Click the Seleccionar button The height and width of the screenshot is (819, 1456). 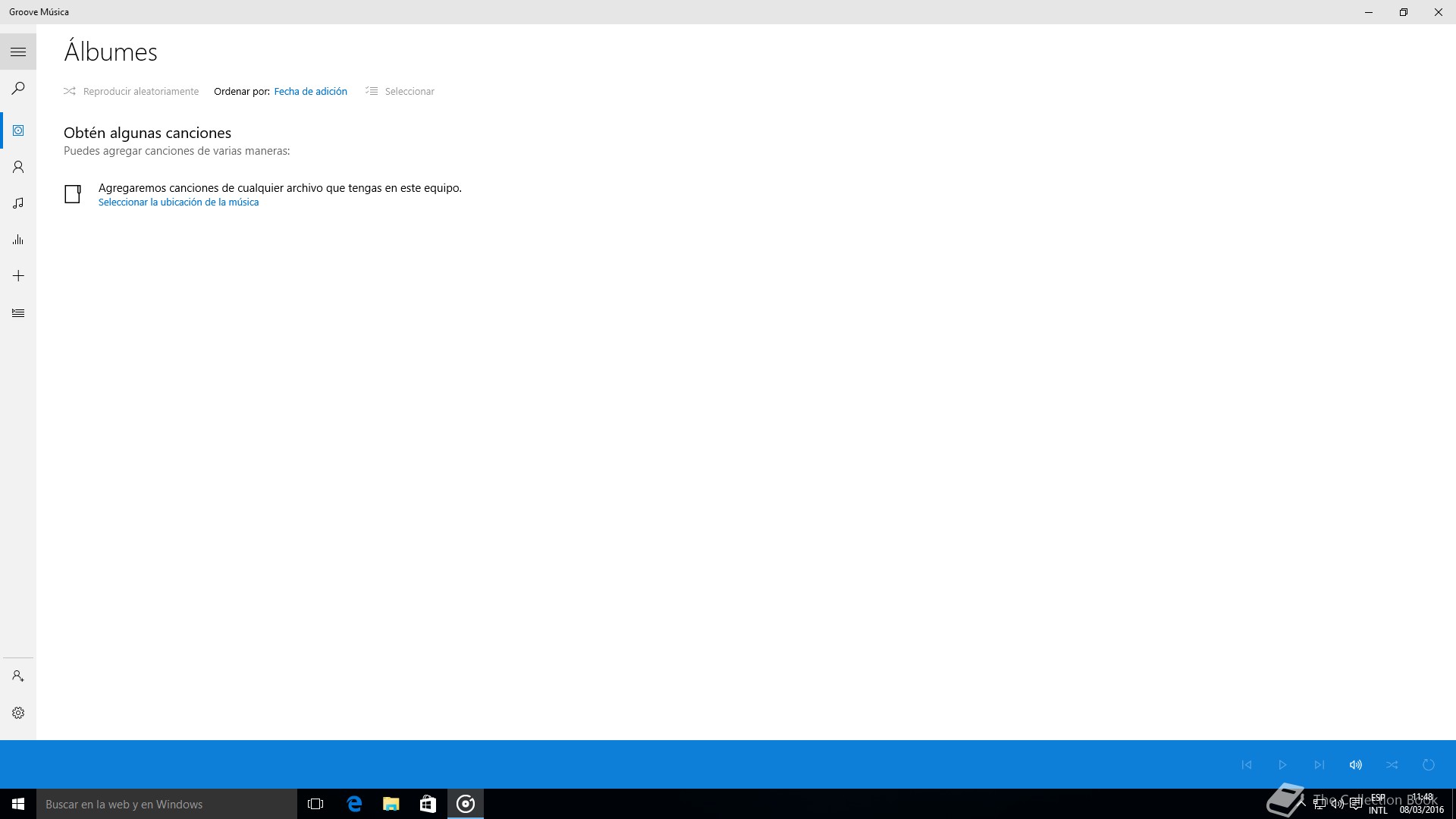point(400,91)
